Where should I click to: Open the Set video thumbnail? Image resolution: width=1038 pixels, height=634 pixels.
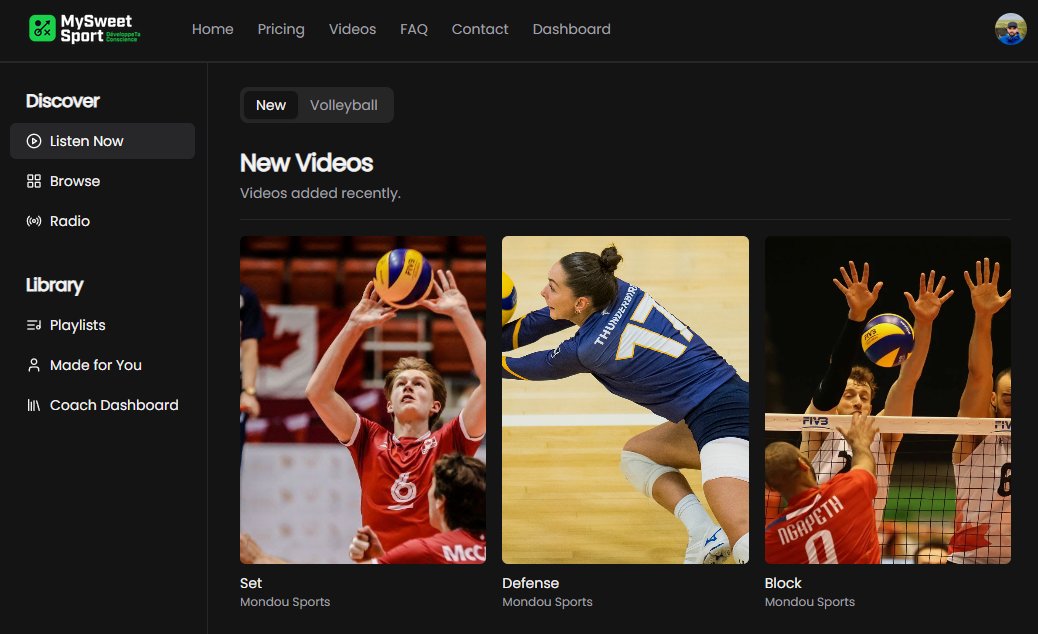[363, 400]
